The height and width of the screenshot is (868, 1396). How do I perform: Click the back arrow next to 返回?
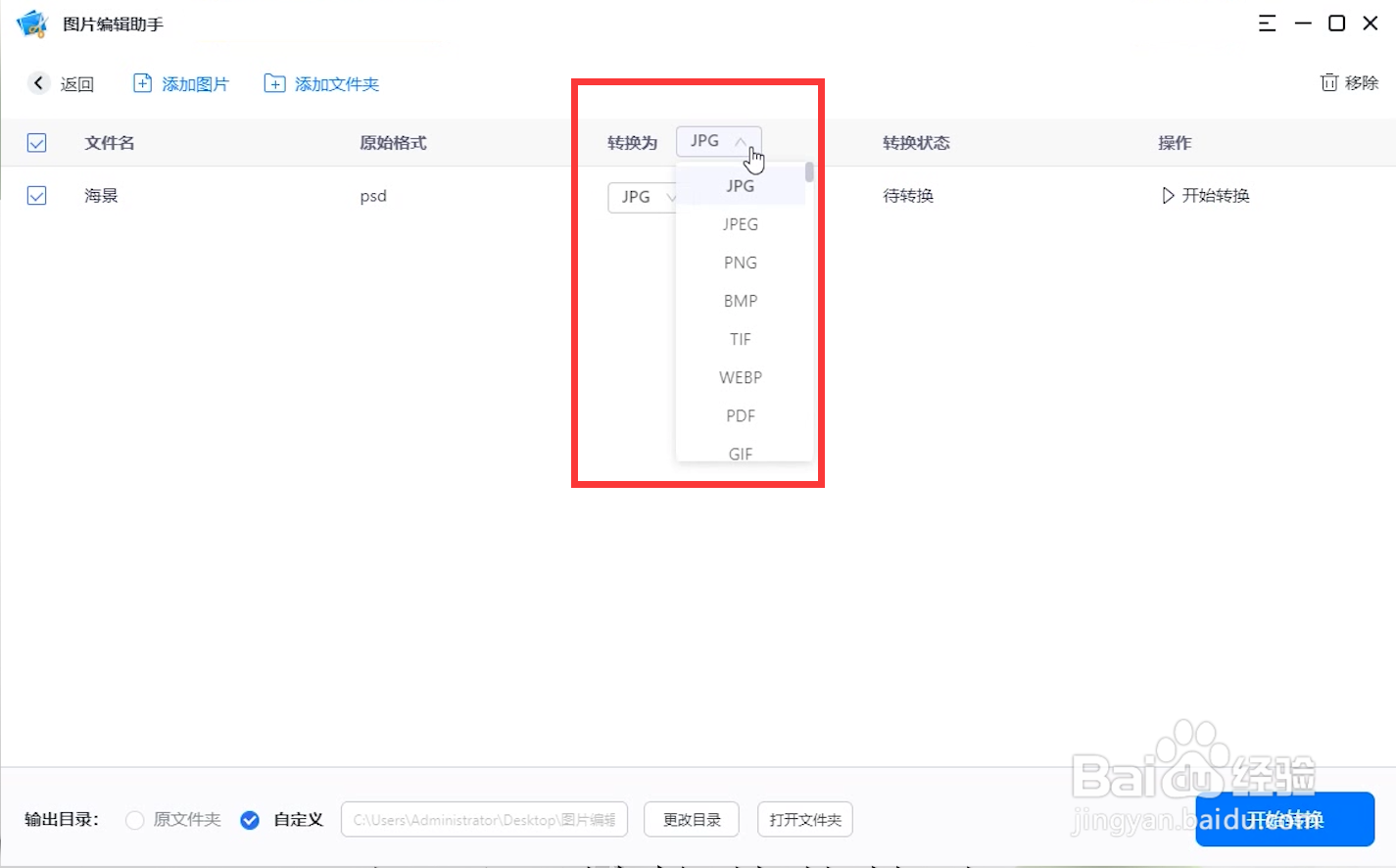coord(38,83)
